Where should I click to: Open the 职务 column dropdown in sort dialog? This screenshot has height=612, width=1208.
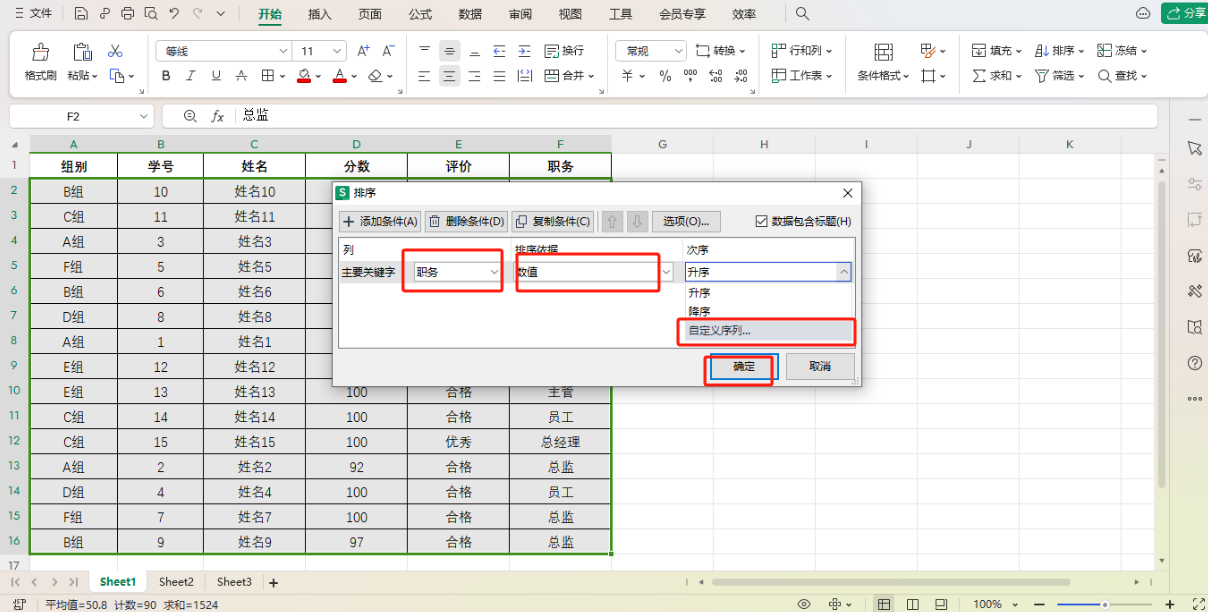494,271
